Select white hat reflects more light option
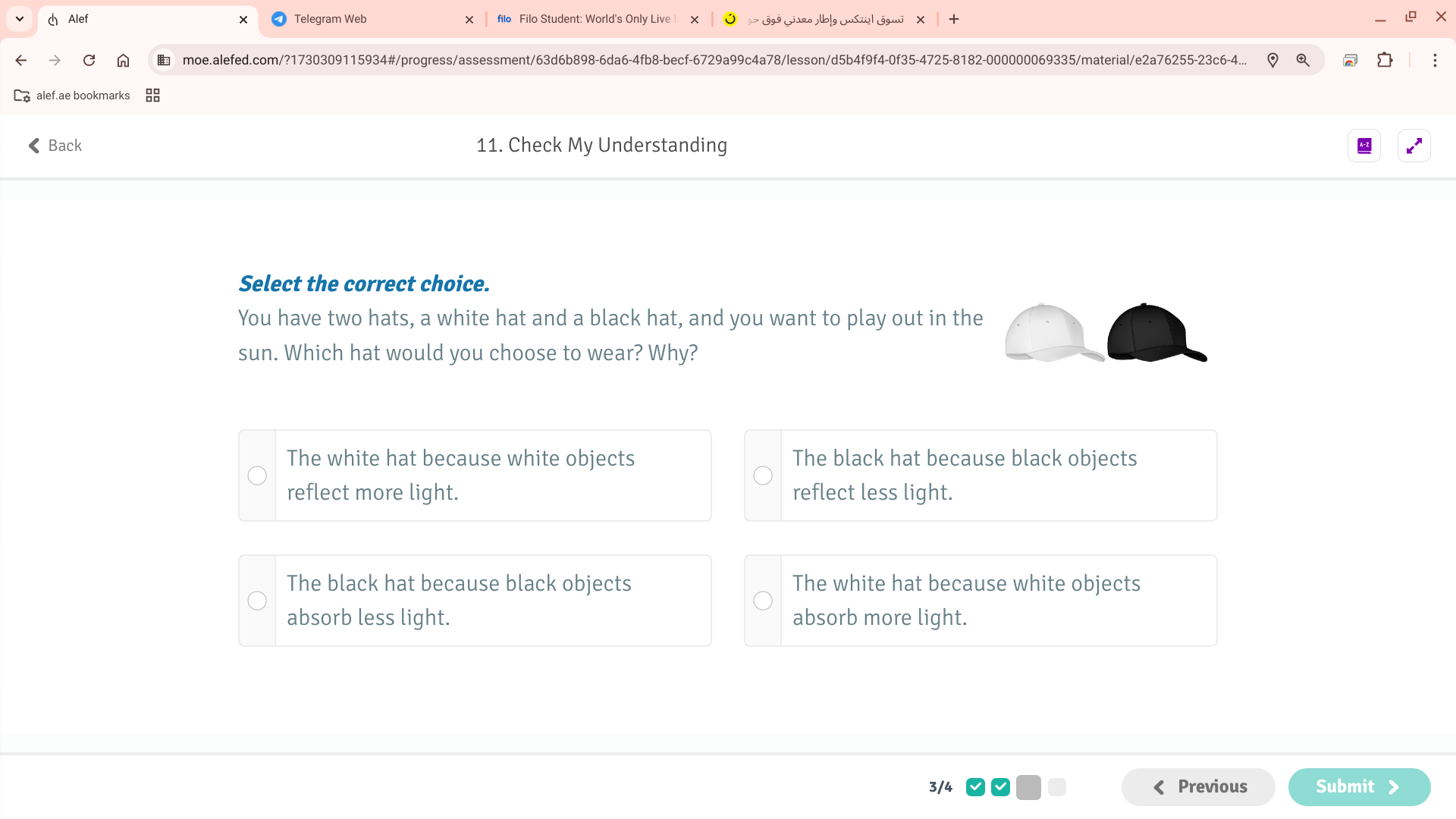 pos(257,475)
